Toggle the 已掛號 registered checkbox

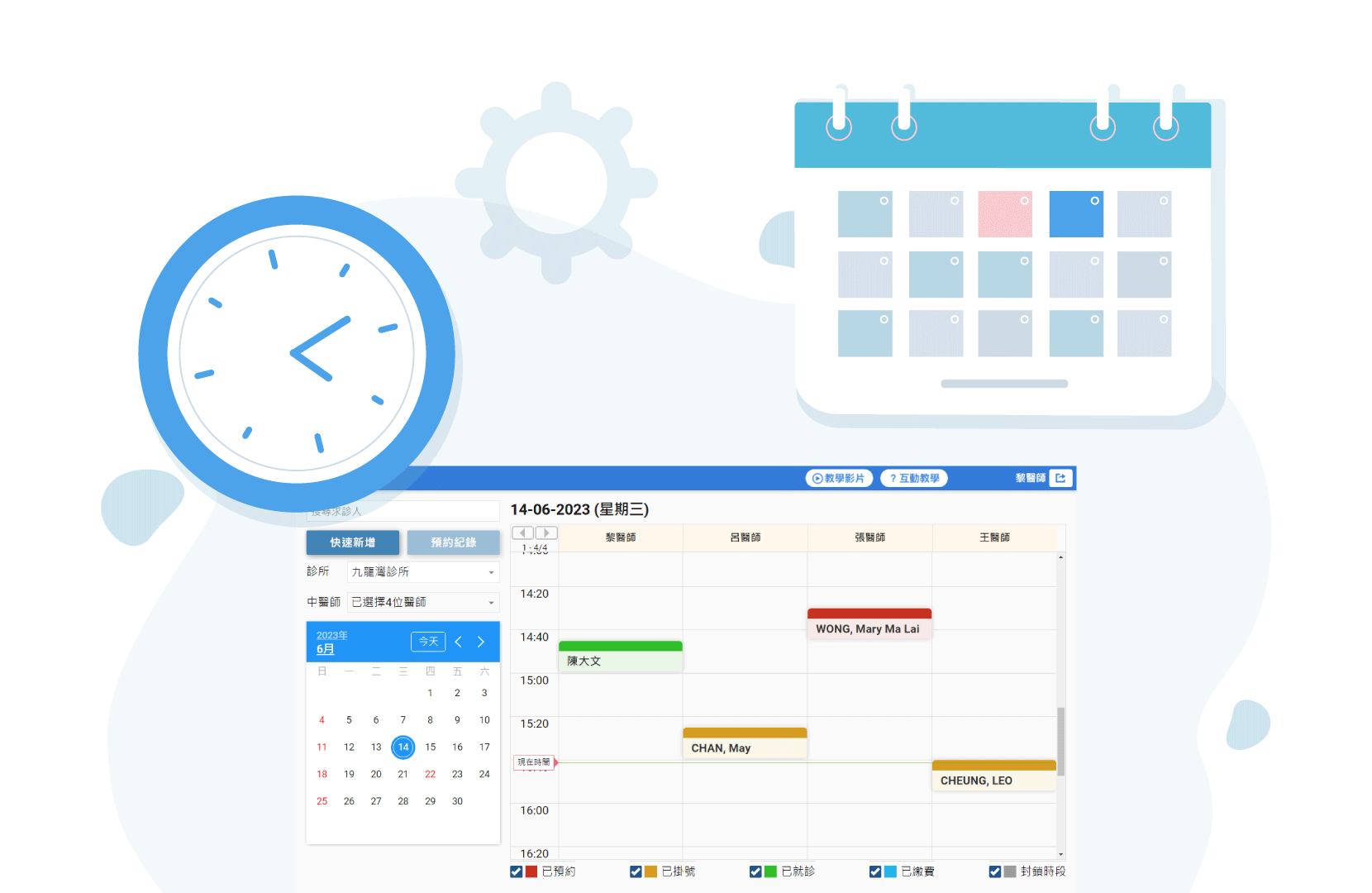point(636,872)
